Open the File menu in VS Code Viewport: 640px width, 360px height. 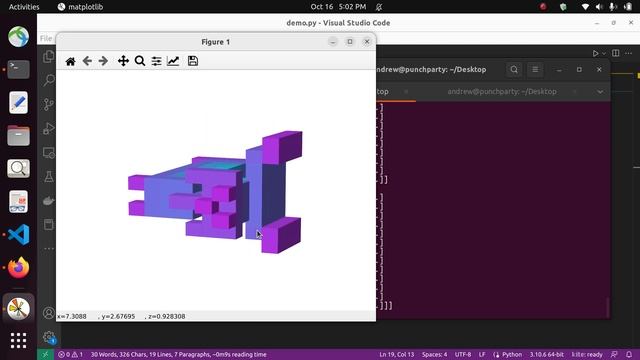point(46,38)
